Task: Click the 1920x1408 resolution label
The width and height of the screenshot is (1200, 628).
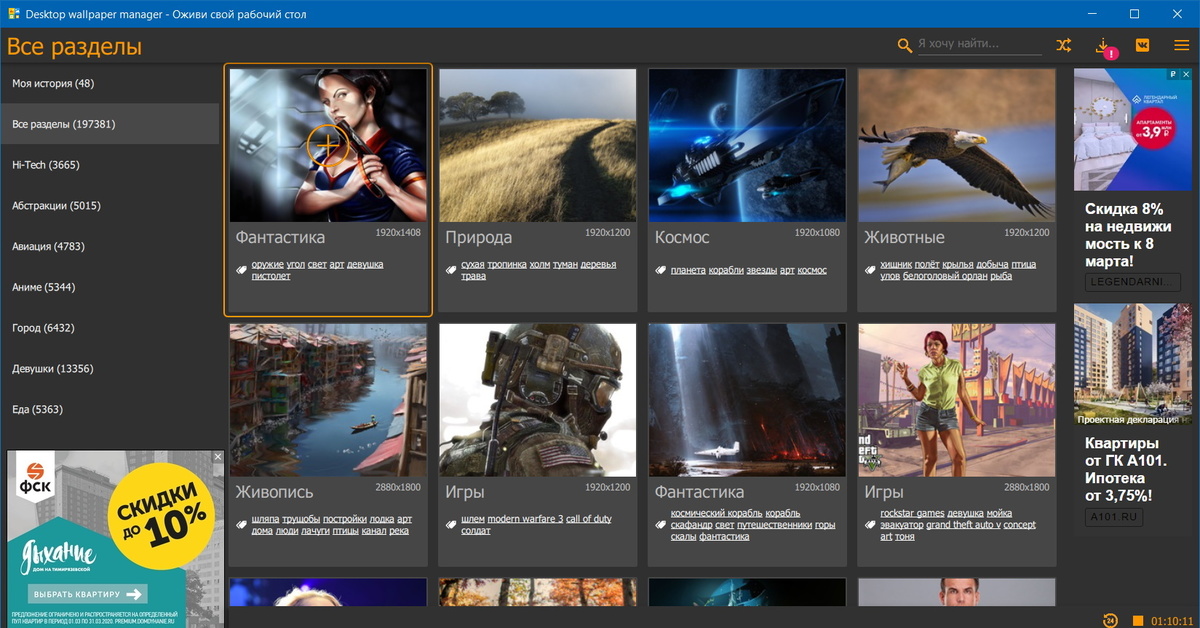Action: 398,232
